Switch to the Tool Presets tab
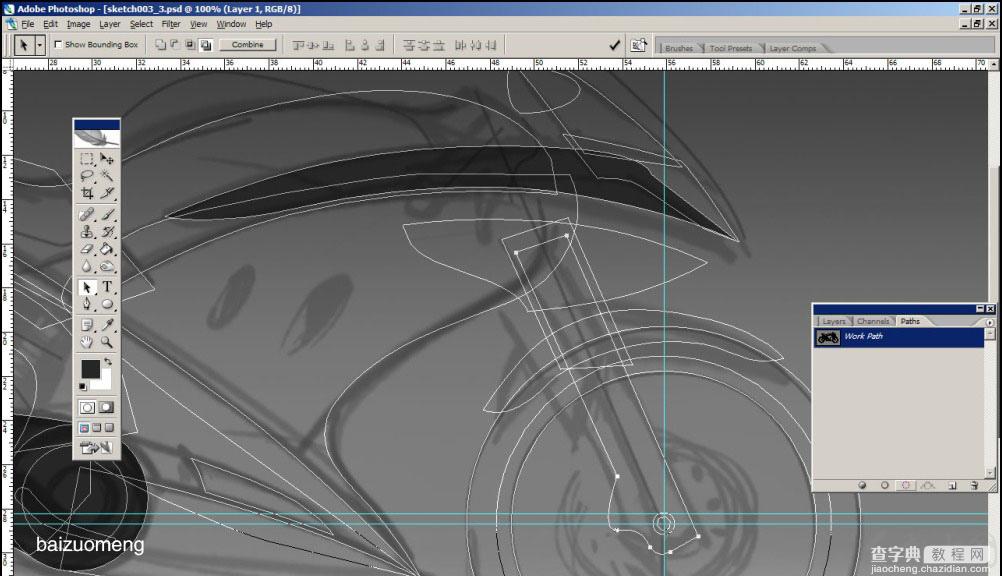 (730, 48)
